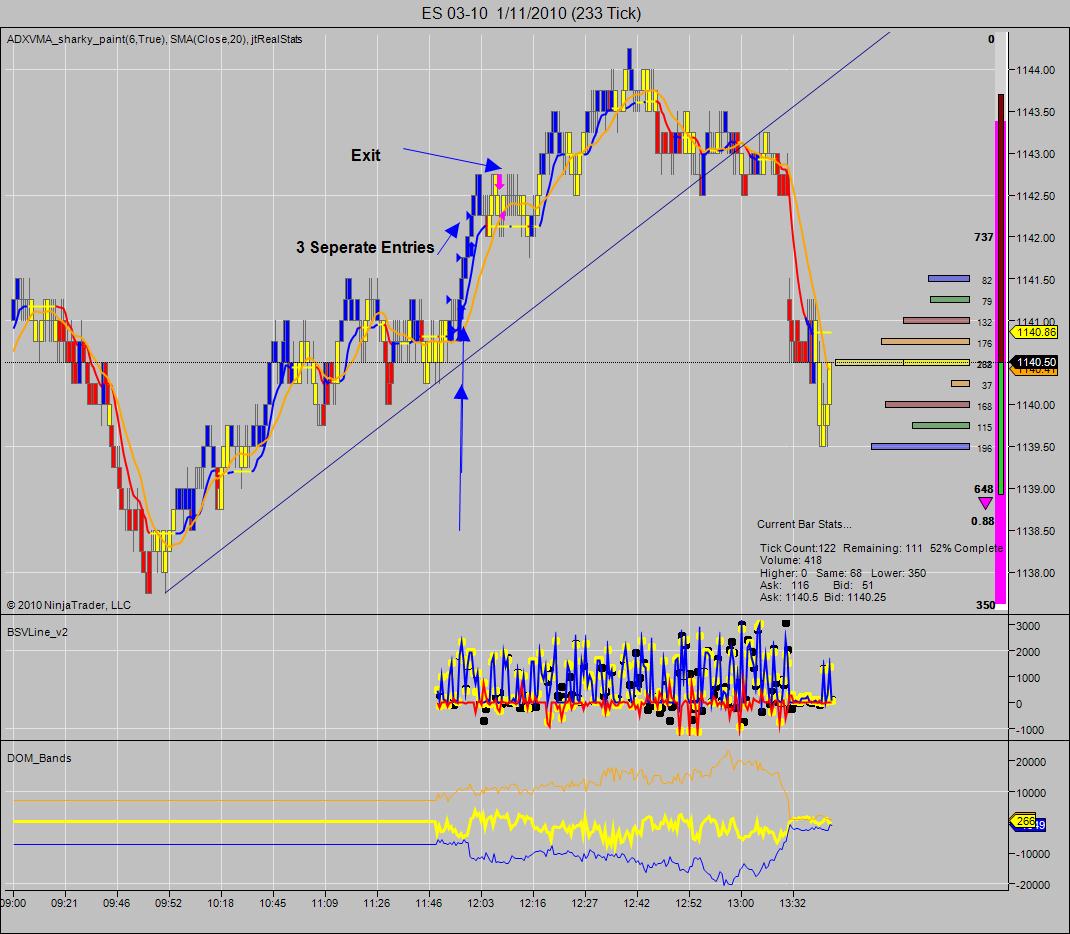Click the -20000 DOM_Bands axis value
The width and height of the screenshot is (1070, 934).
click(x=1030, y=885)
